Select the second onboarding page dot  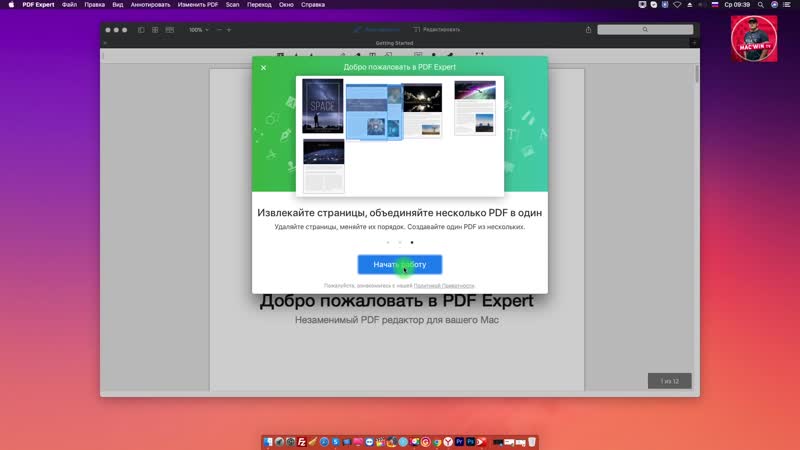point(400,242)
